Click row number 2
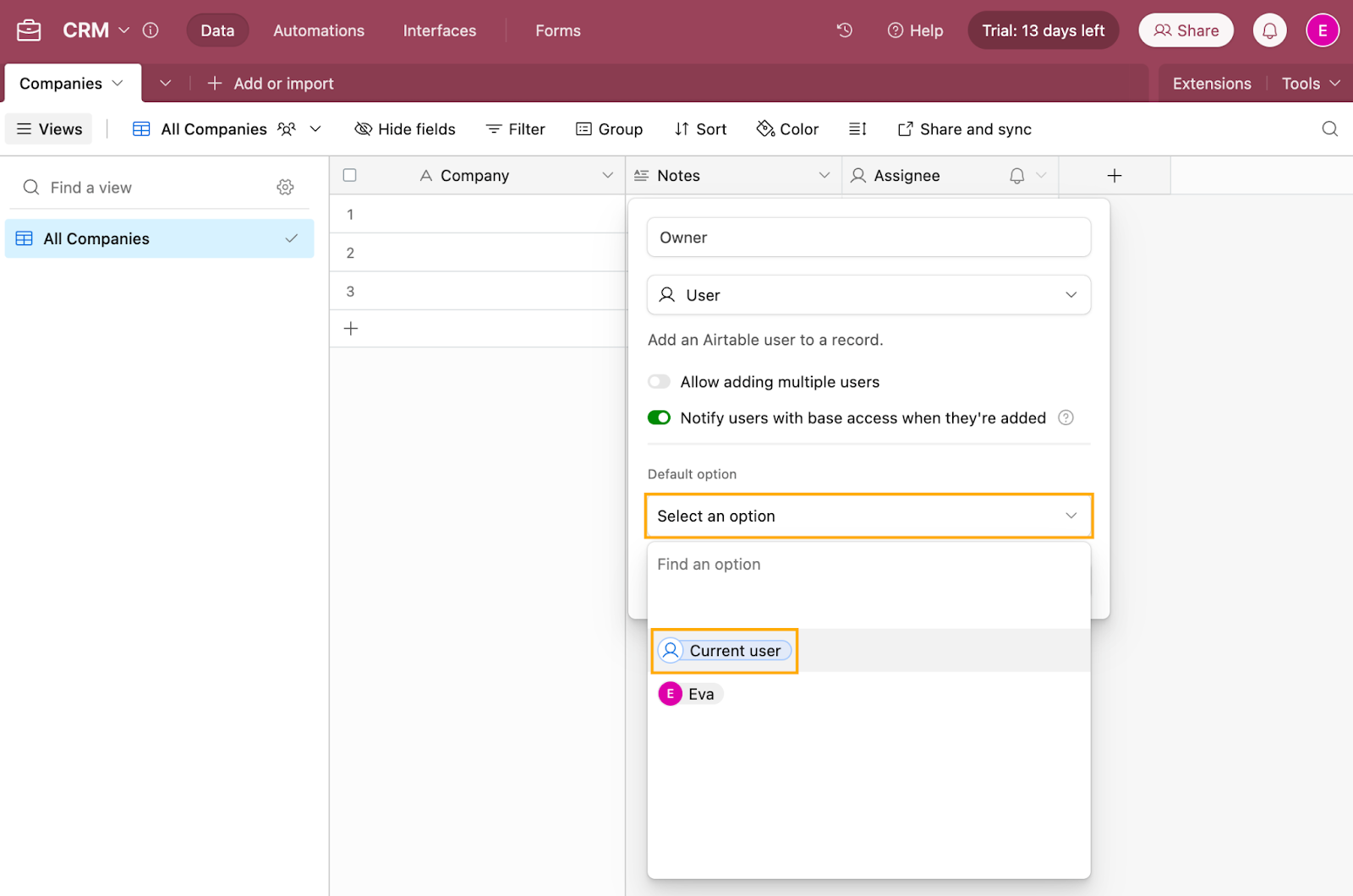This screenshot has height=896, width=1353. pos(350,253)
